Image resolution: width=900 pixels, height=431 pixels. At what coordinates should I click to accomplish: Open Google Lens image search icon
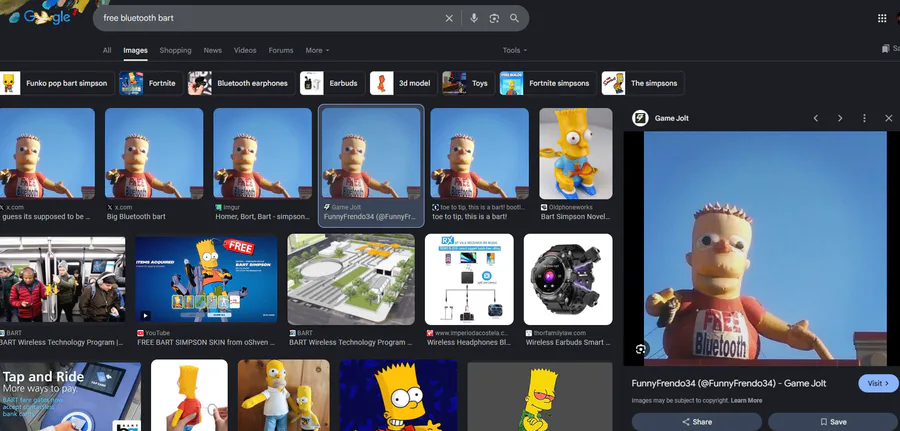pos(494,18)
